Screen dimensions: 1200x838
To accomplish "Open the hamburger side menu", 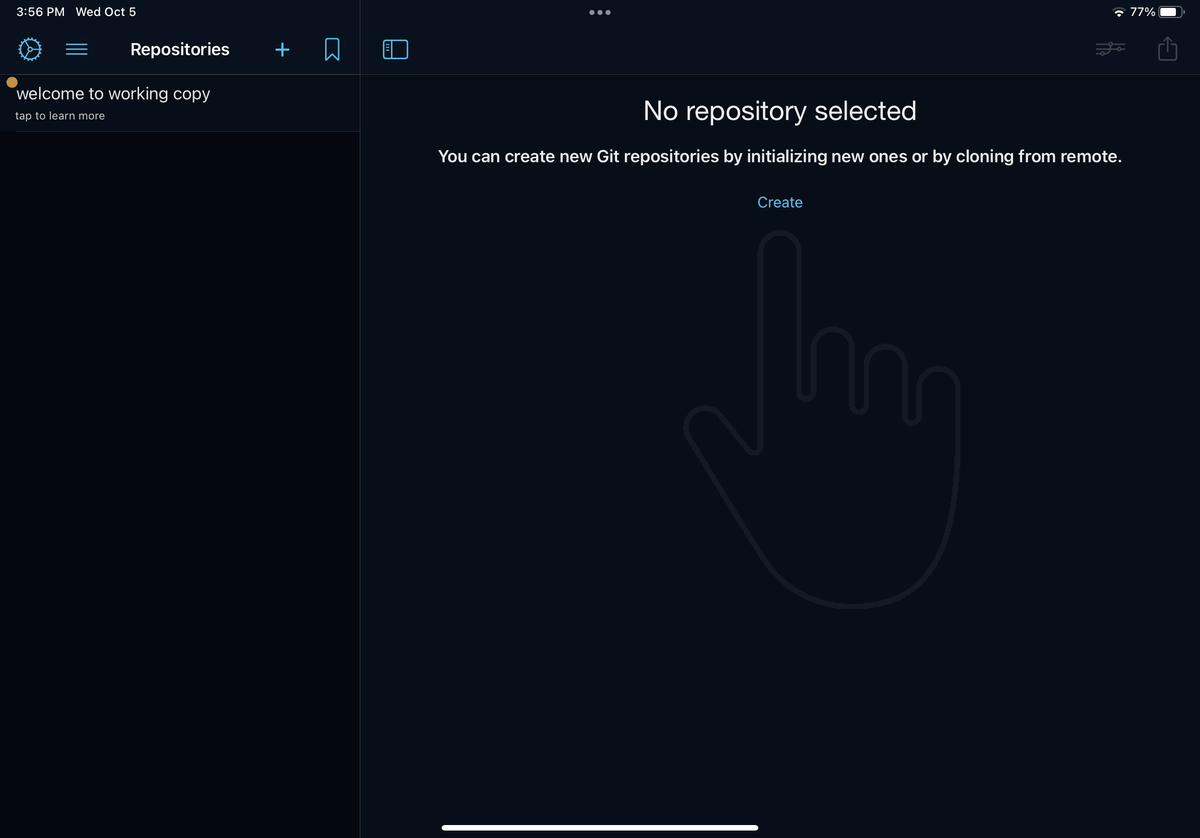I will click(77, 49).
